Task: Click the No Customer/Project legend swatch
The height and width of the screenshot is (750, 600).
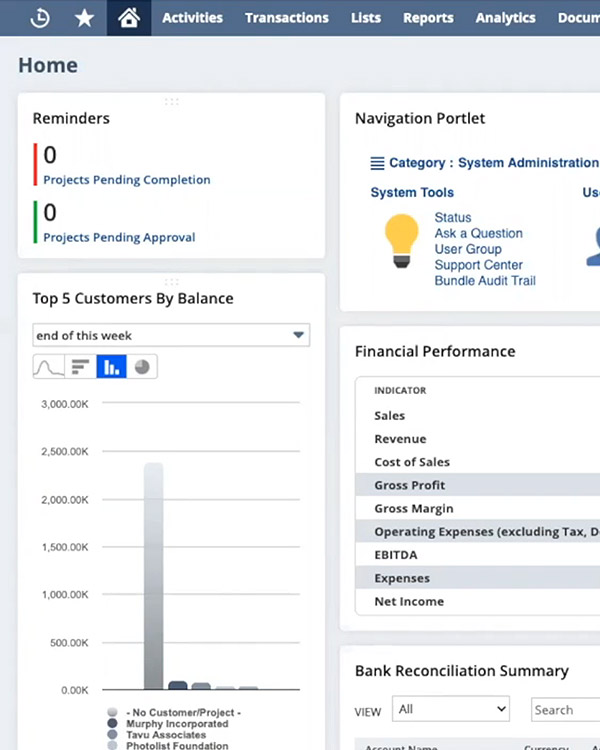Action: click(112, 712)
